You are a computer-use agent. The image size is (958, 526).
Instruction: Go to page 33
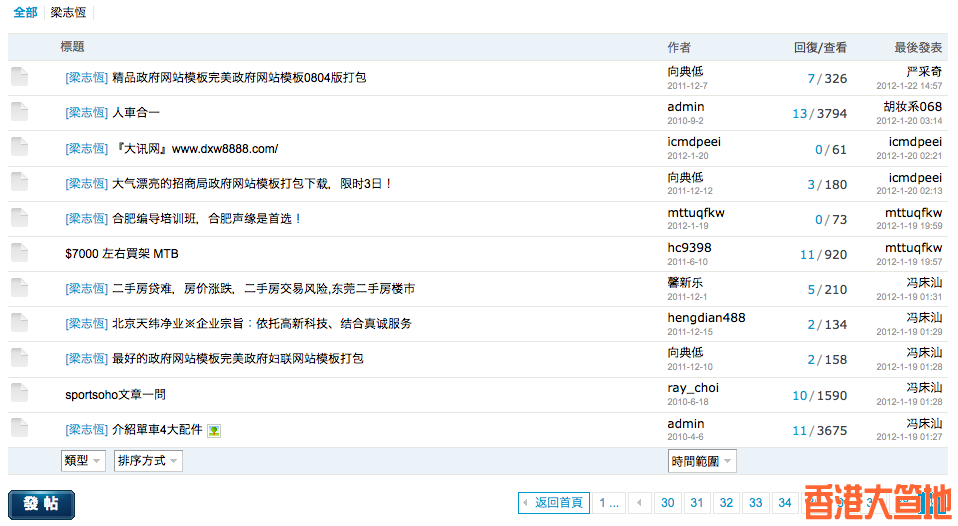point(756,503)
